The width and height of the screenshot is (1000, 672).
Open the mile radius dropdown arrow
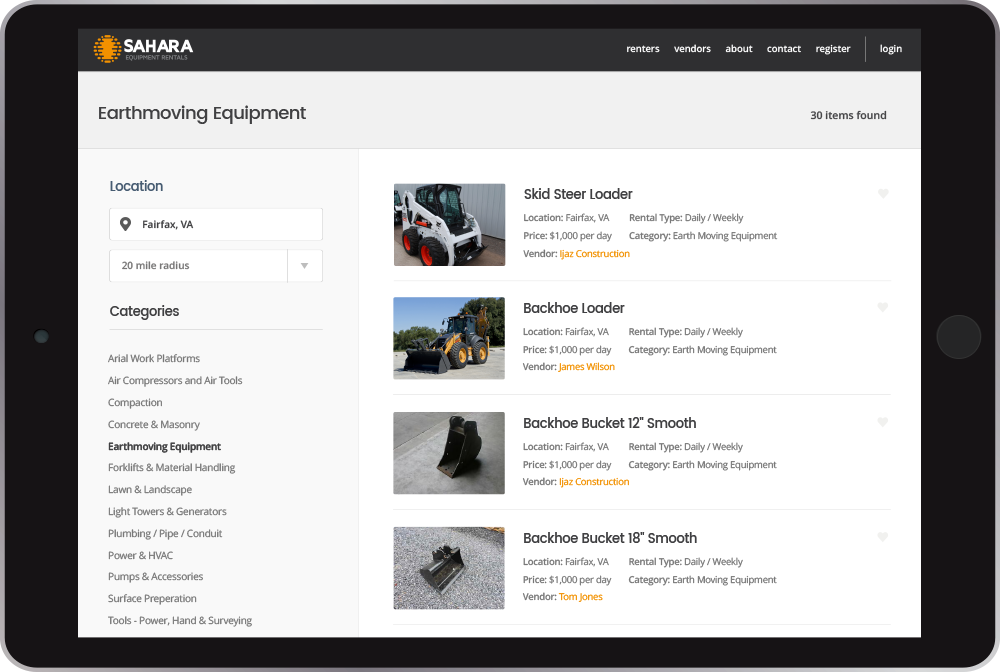[x=305, y=266]
